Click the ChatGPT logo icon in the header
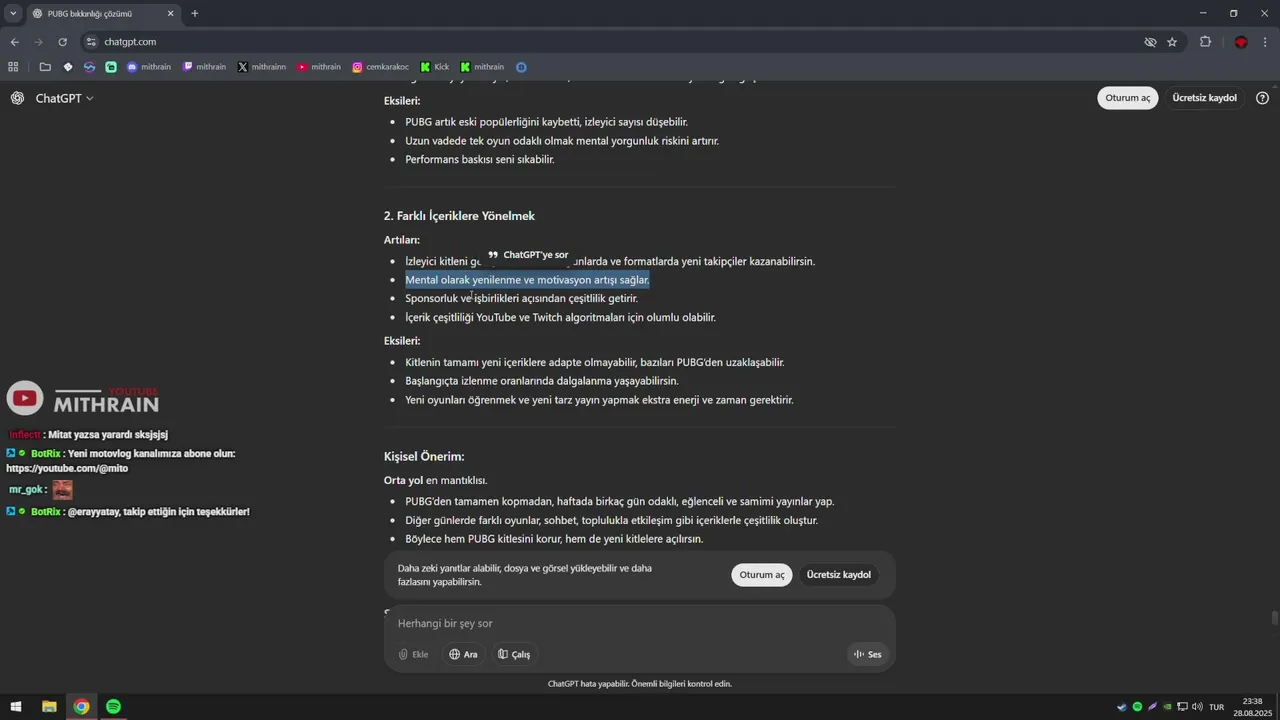Image resolution: width=1280 pixels, height=720 pixels. [17, 98]
